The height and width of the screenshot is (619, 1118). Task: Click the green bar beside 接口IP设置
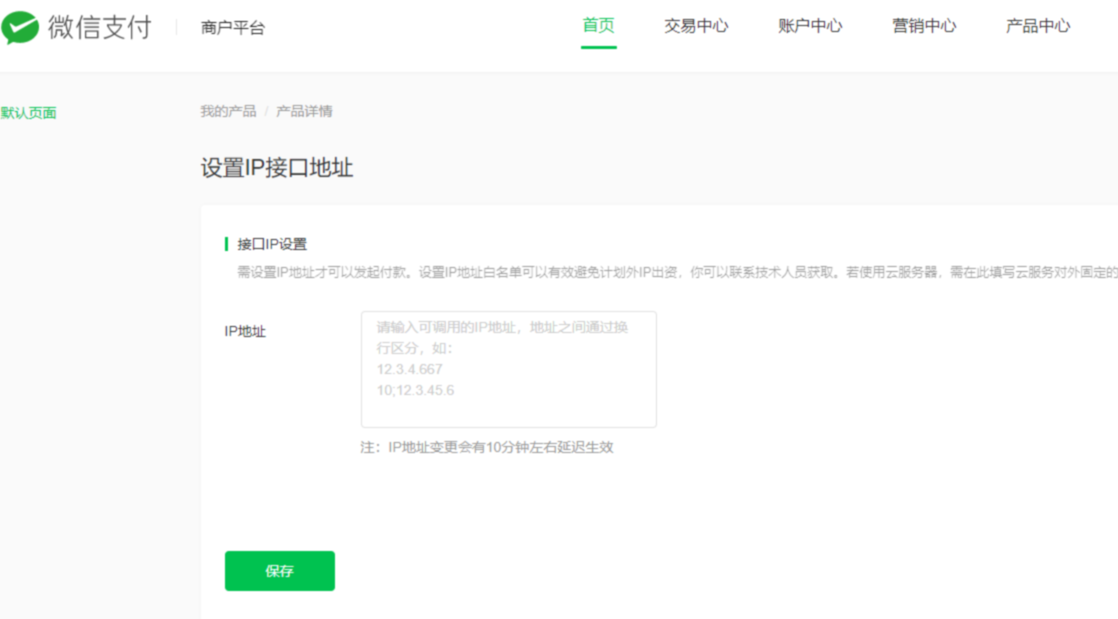point(227,244)
